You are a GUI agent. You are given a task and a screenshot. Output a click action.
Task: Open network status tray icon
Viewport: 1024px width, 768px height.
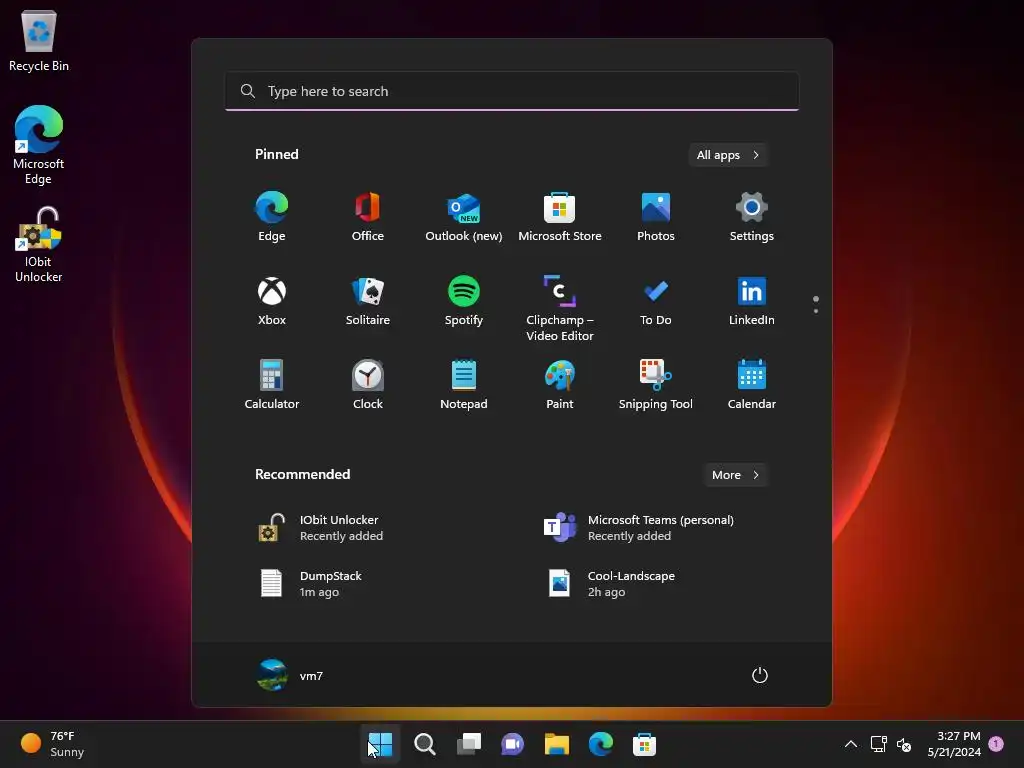point(878,744)
